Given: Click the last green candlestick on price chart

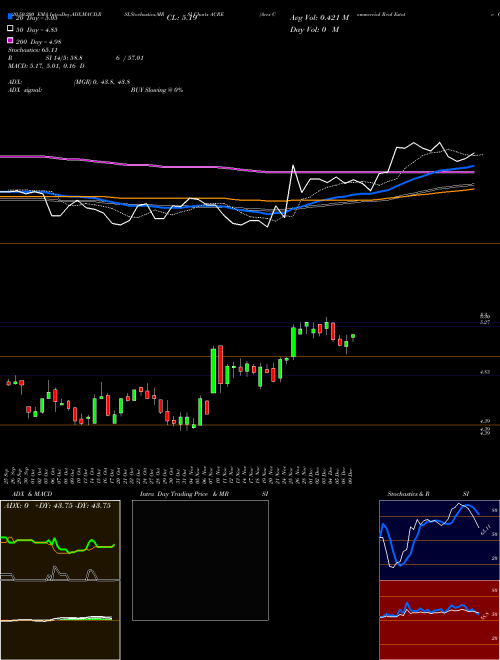Looking at the screenshot, I should point(353,336).
